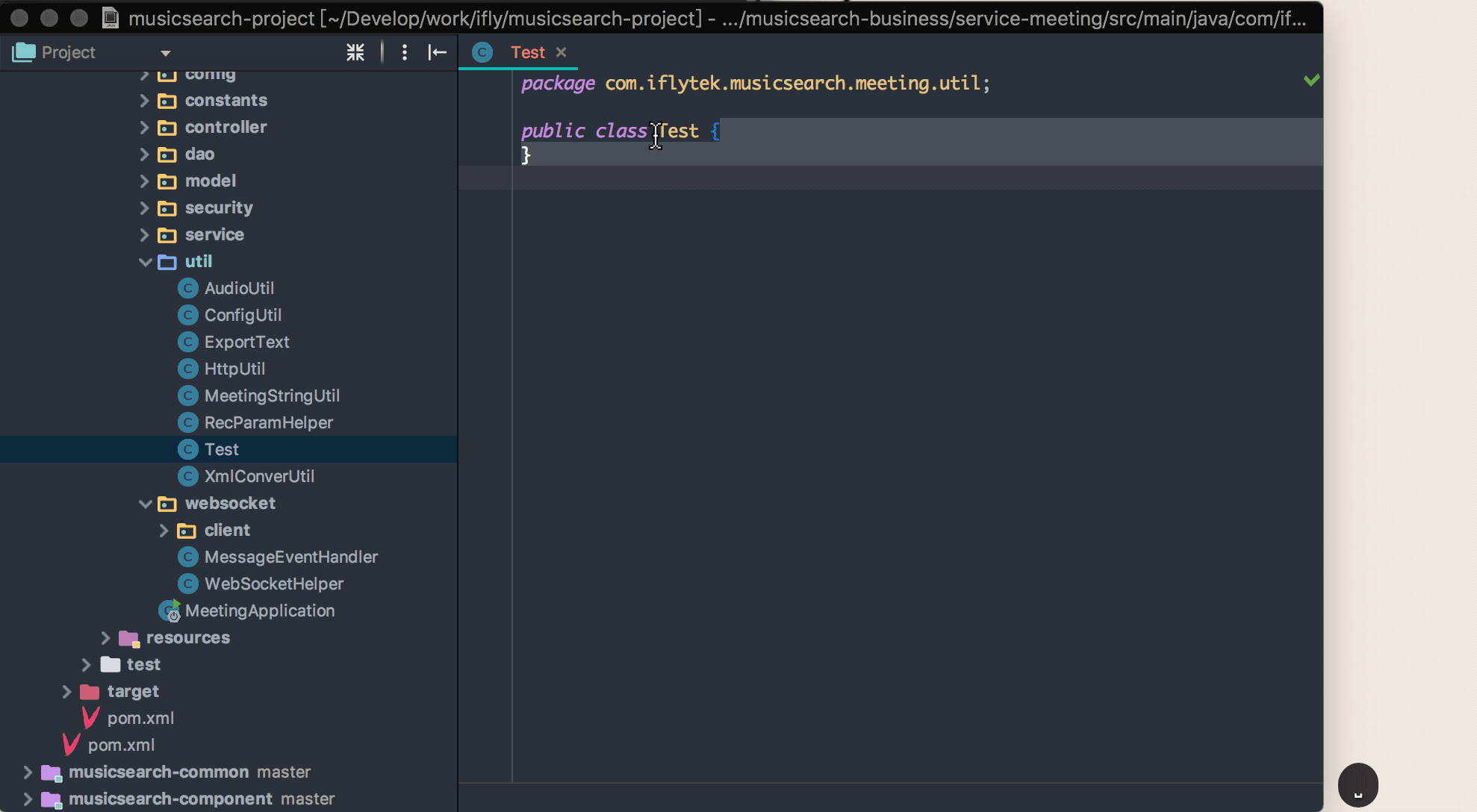1477x812 pixels.
Task: Click the green inspection checkmark icon
Action: (x=1311, y=80)
